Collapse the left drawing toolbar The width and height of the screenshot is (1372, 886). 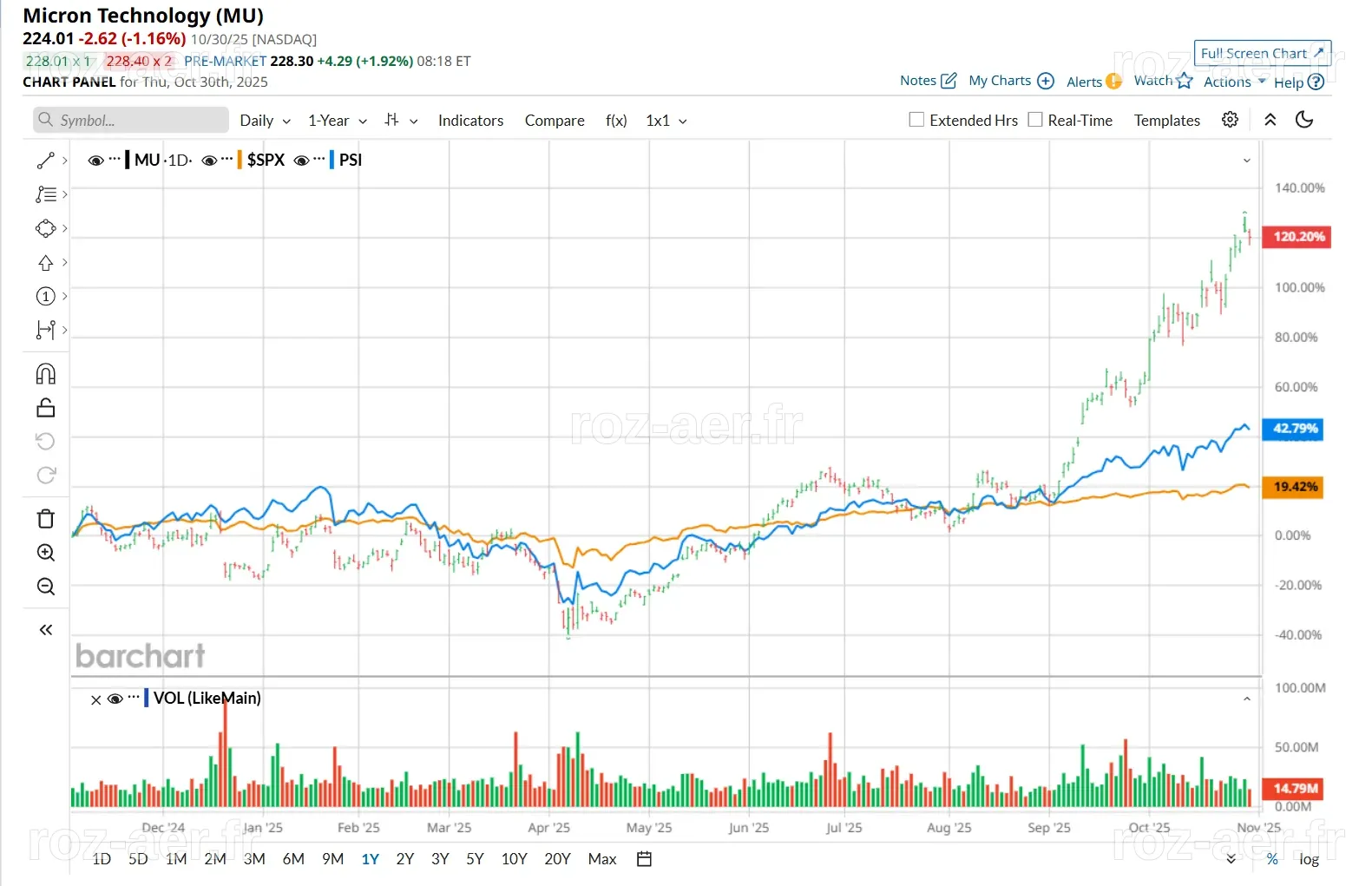[46, 630]
